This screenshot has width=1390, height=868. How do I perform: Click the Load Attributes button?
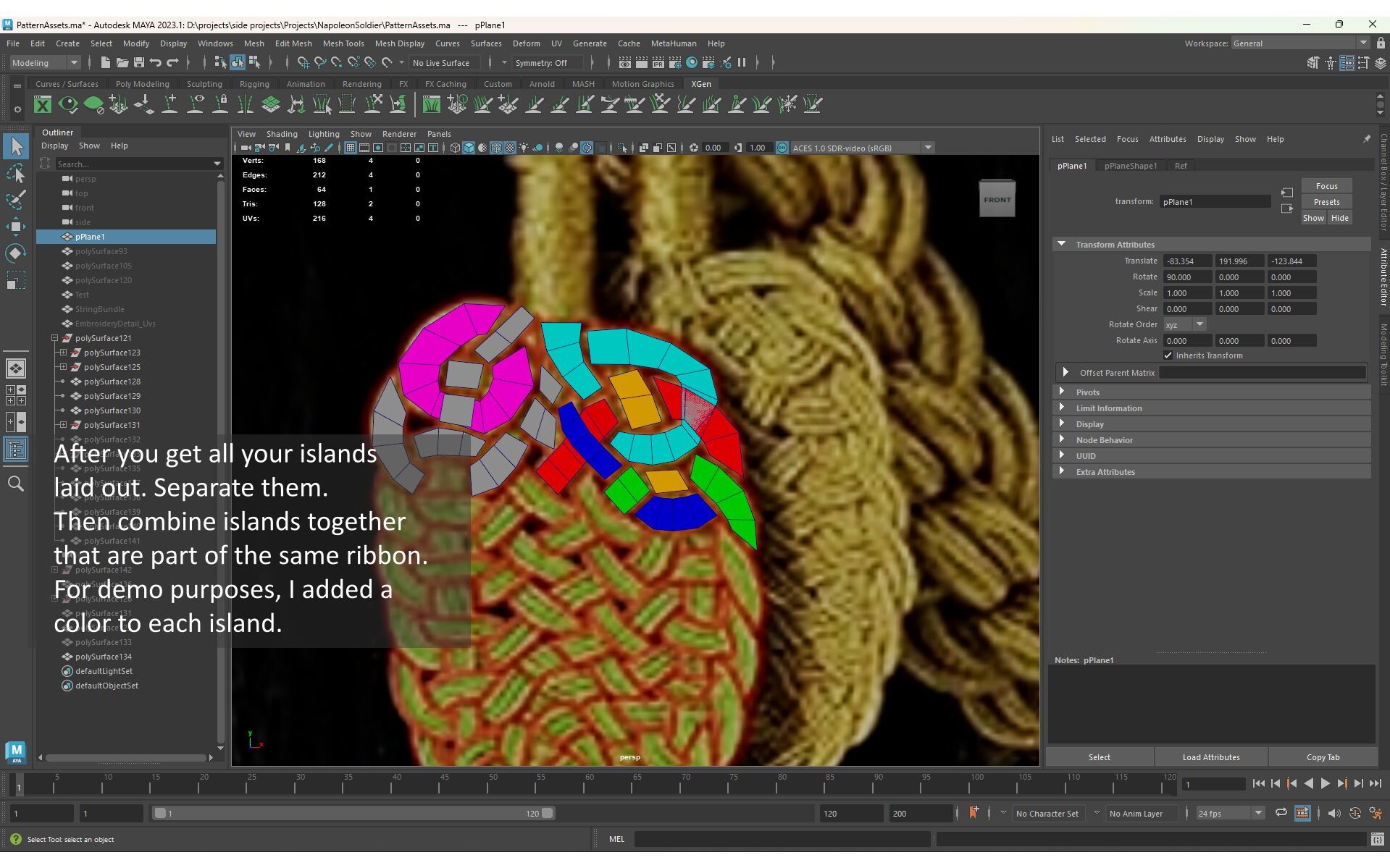coord(1211,757)
